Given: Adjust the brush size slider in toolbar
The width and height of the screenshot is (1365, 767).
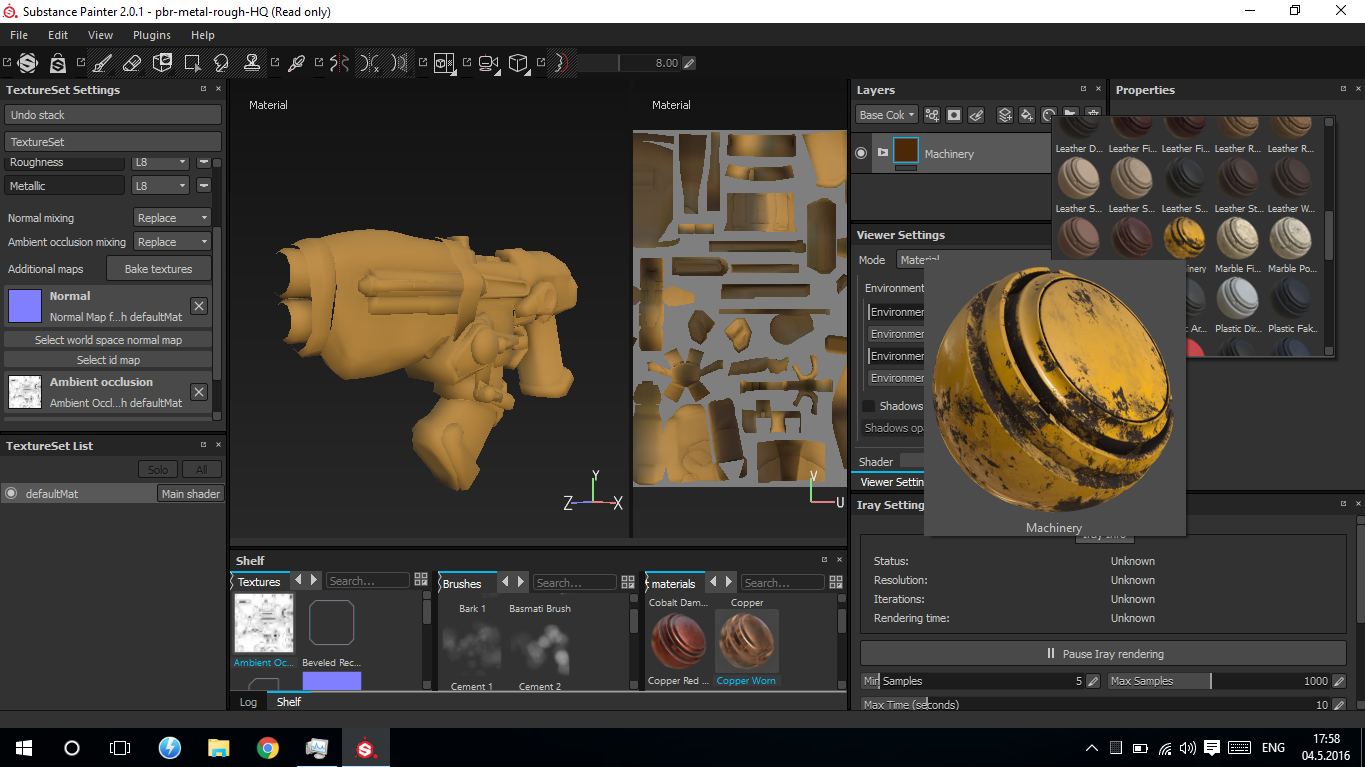Looking at the screenshot, I should 629,63.
